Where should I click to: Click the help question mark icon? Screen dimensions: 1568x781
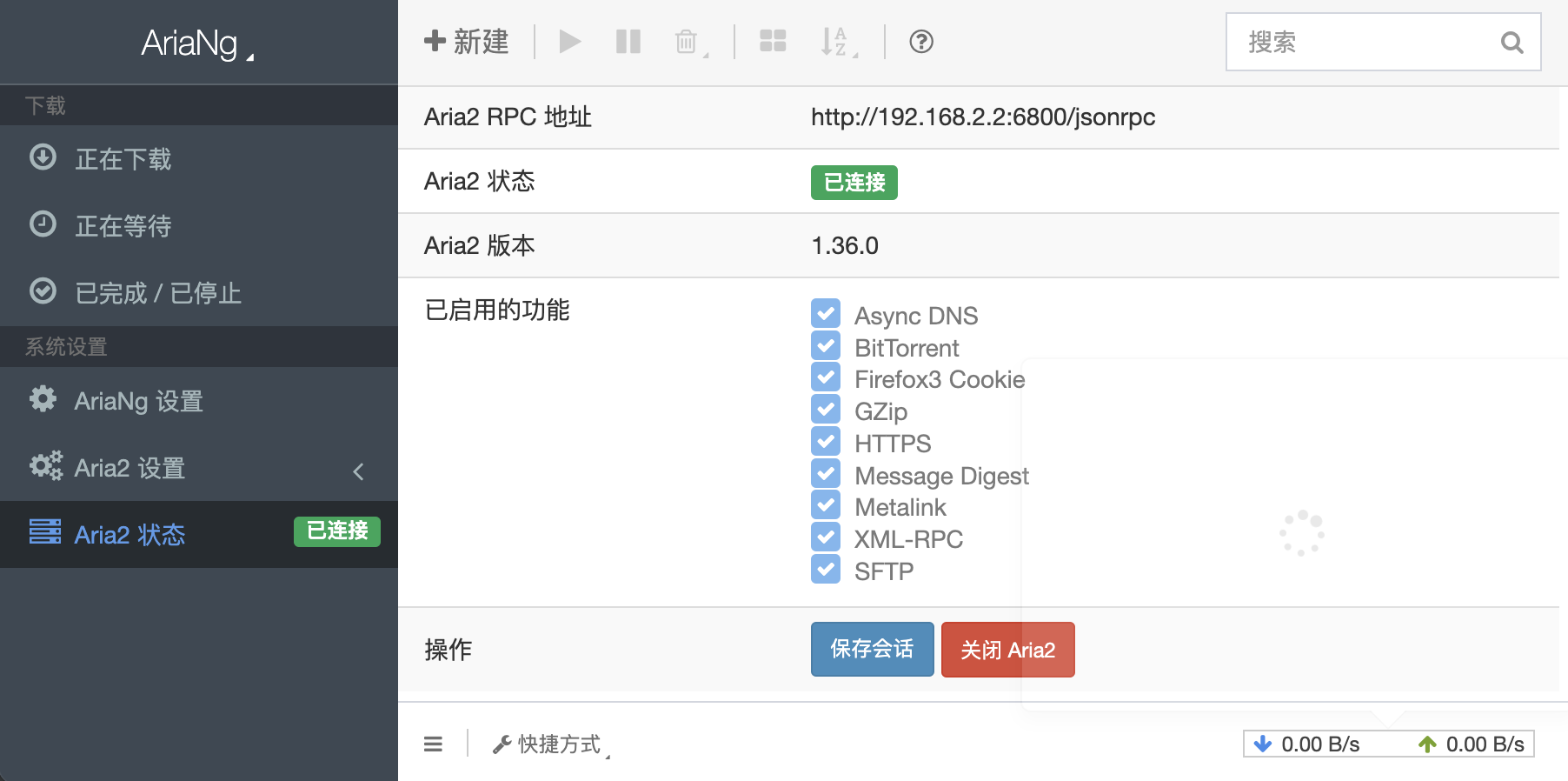coord(921,42)
